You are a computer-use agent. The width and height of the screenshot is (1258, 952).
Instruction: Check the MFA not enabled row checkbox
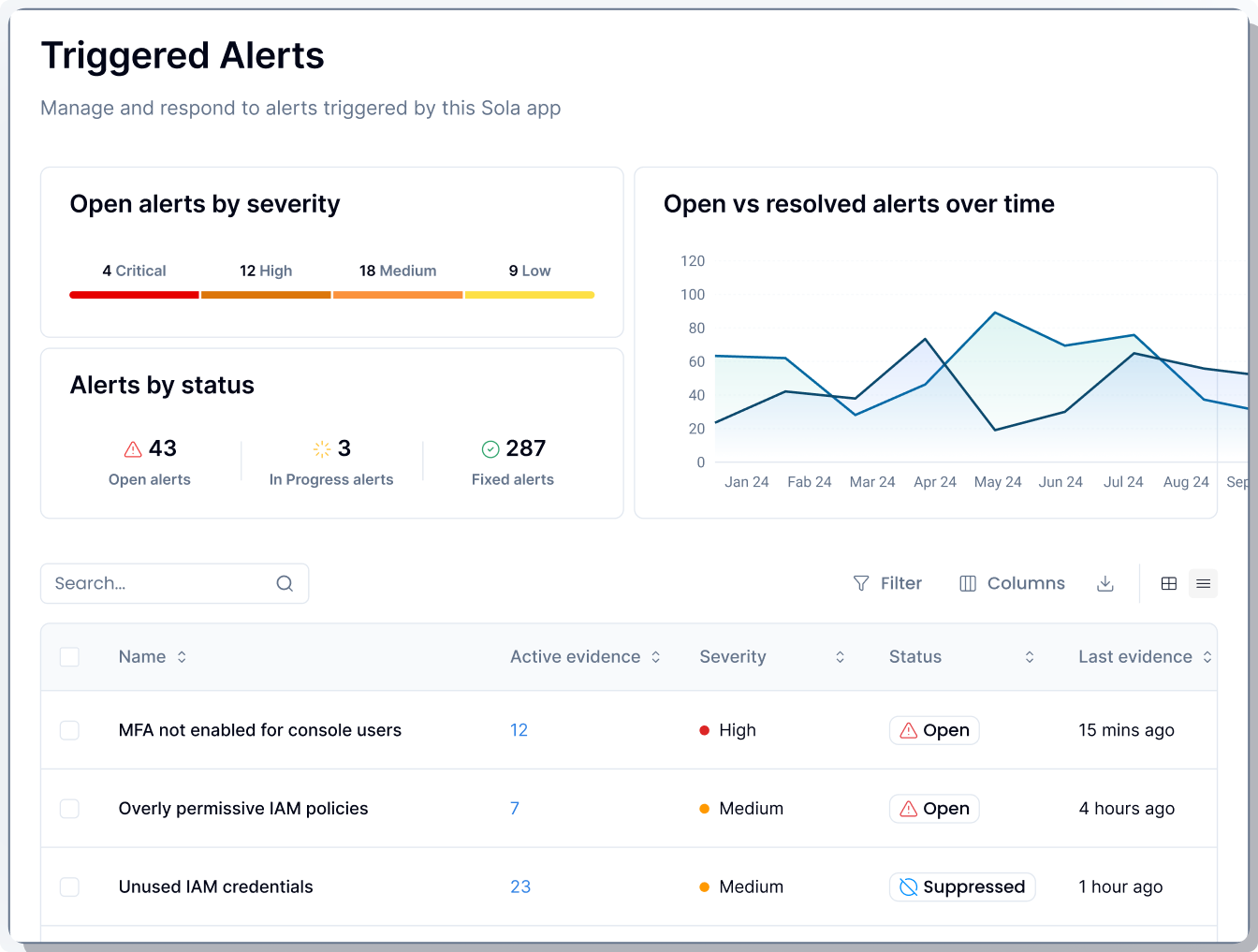click(69, 730)
